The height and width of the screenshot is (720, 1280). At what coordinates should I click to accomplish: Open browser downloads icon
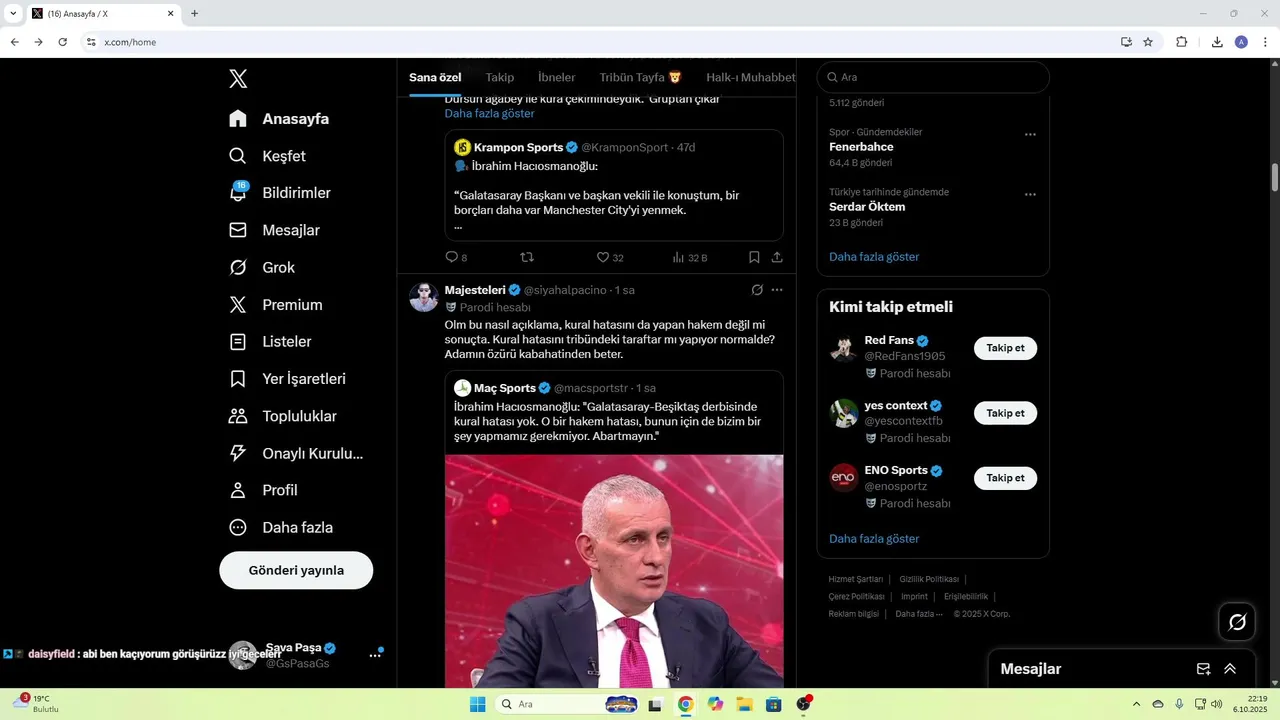(x=1217, y=42)
